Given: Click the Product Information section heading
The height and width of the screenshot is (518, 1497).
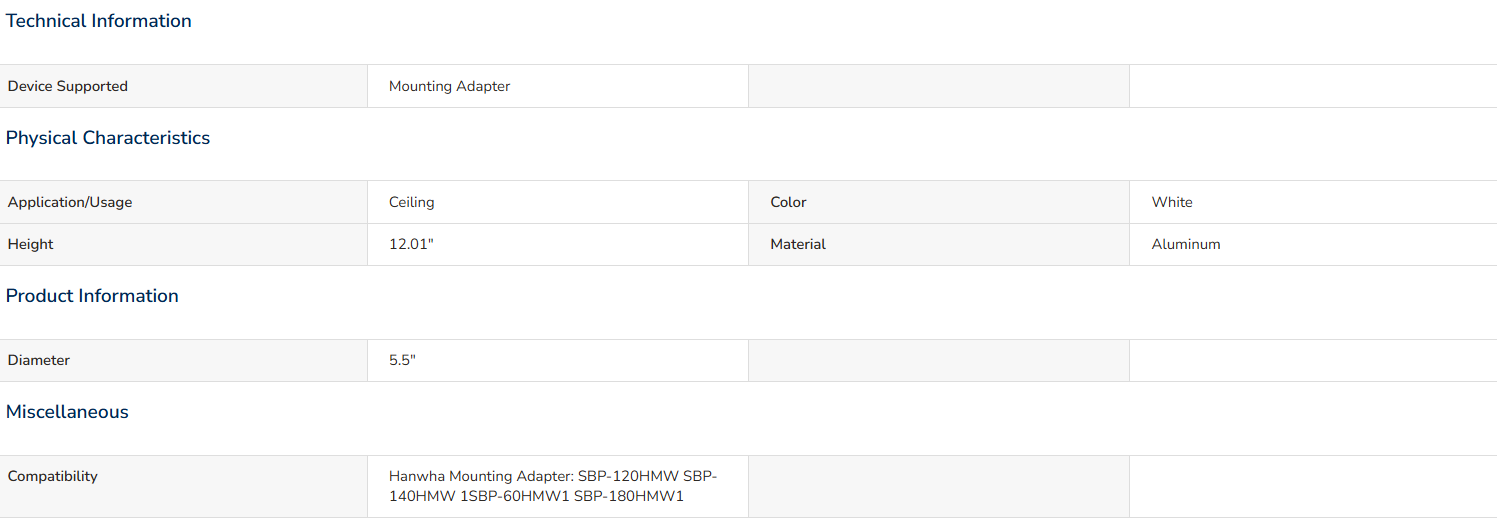Looking at the screenshot, I should (x=92, y=296).
